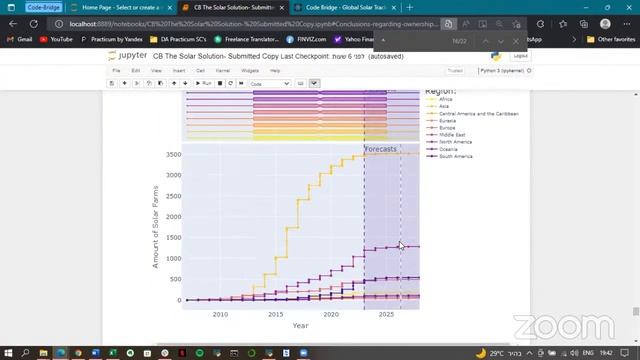
Task: Switch to Home Page browser tab
Action: [121, 7]
